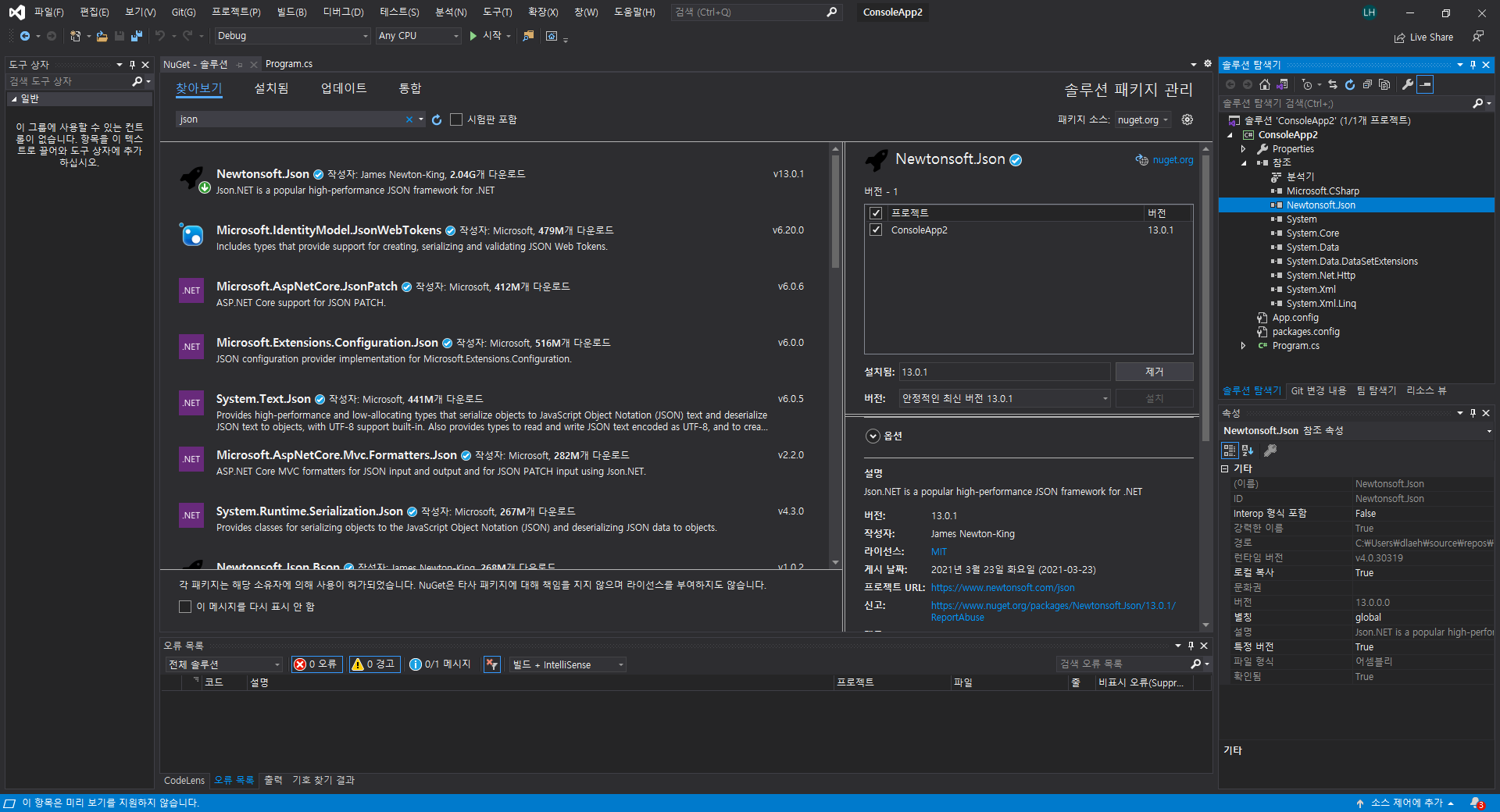Click the Live Share icon

click(1400, 37)
